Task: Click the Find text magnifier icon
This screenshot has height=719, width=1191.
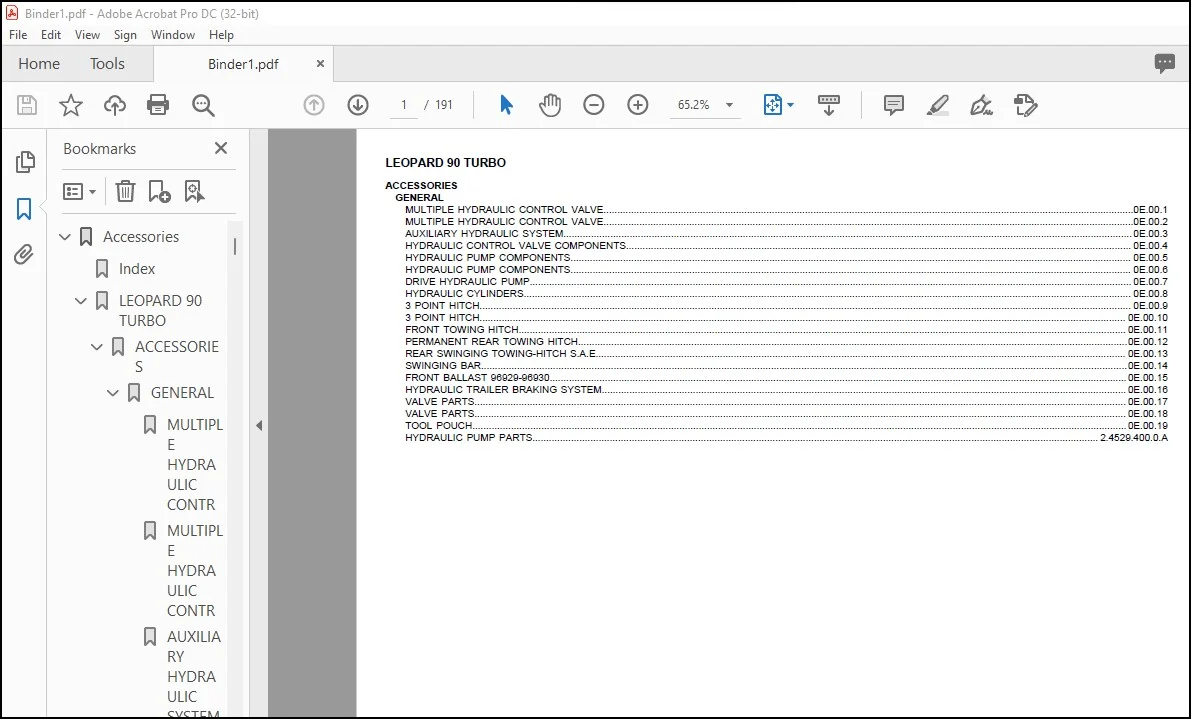Action: click(x=203, y=106)
